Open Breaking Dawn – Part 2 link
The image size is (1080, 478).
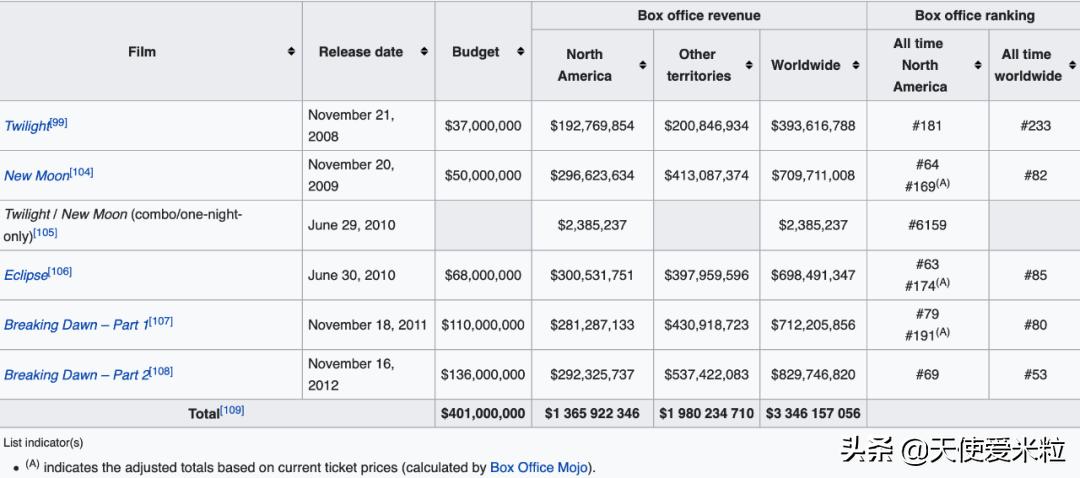point(75,375)
